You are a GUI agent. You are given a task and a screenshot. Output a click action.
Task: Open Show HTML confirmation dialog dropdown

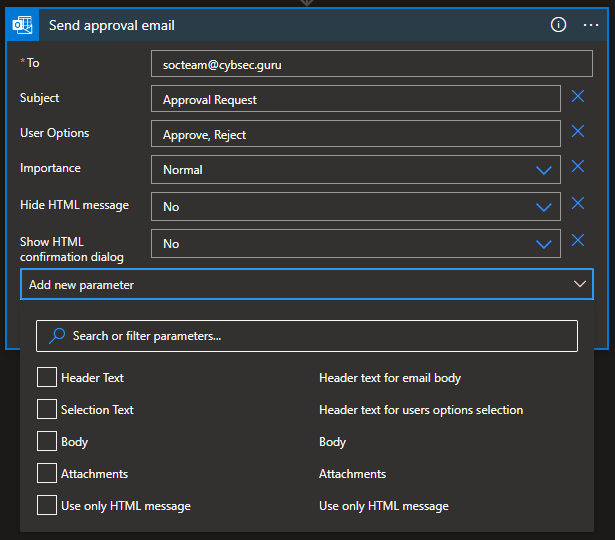click(543, 244)
